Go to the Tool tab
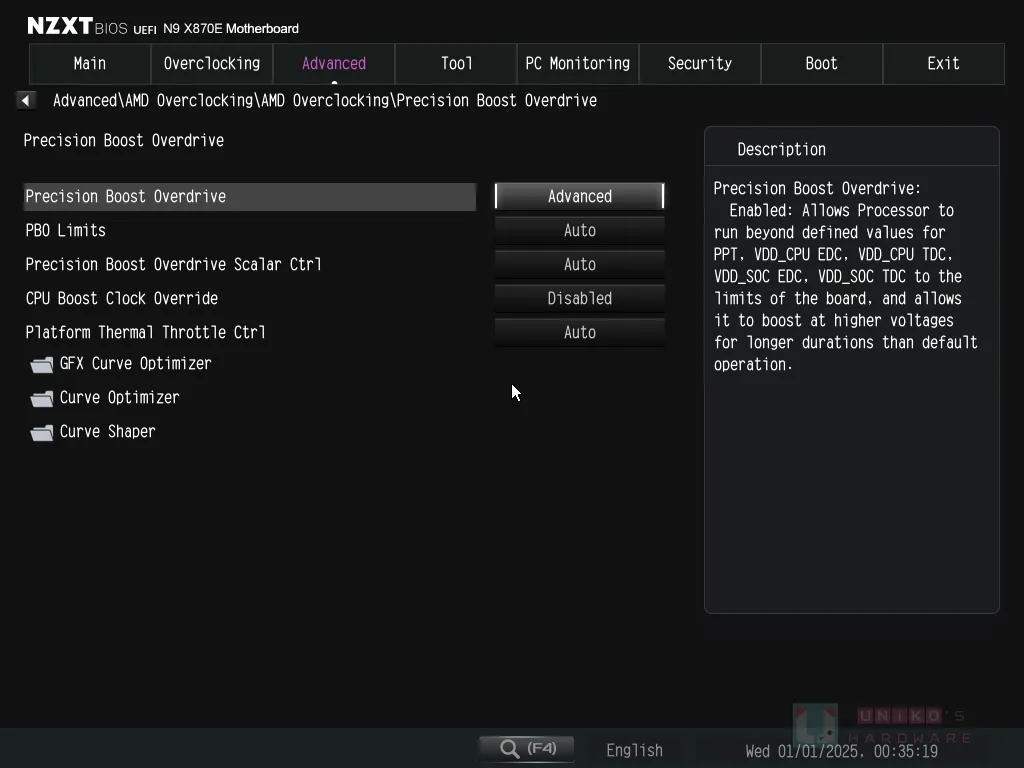 (x=456, y=63)
